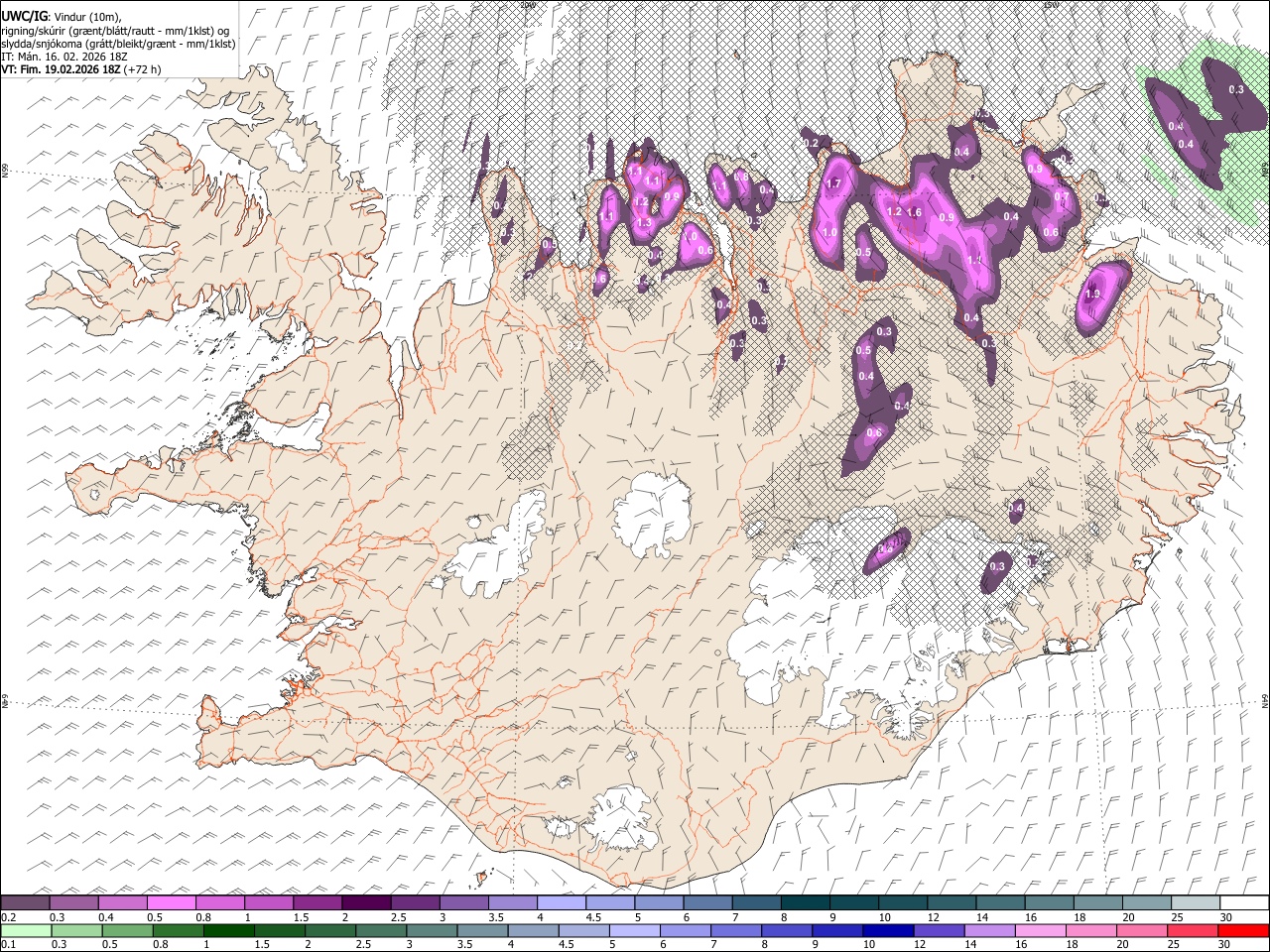Click the "0.2" label in the upper legend row
Viewport: 1270px width, 952px height.
pyautogui.click(x=9, y=917)
